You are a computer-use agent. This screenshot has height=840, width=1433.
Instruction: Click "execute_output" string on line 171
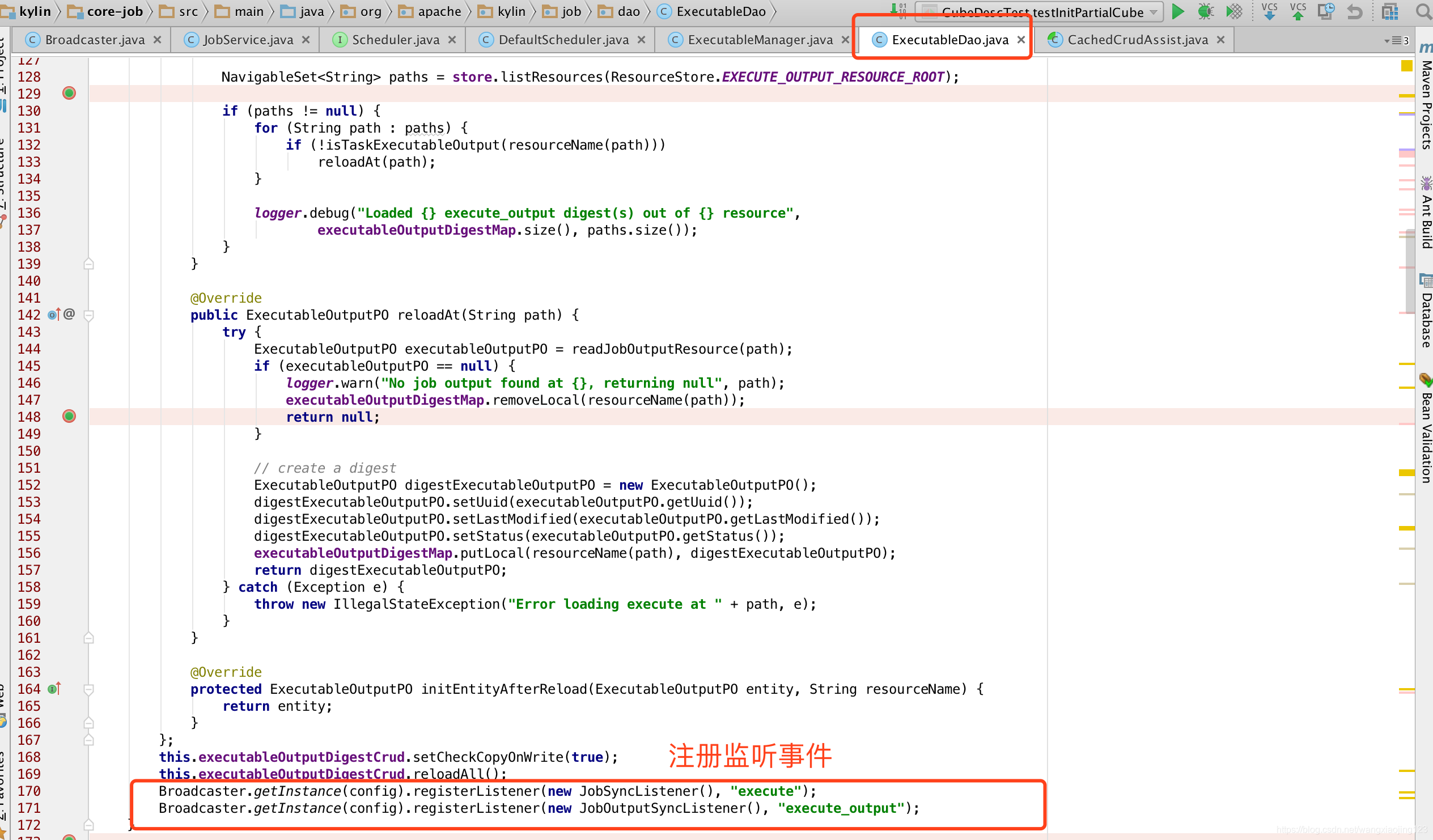[841, 808]
